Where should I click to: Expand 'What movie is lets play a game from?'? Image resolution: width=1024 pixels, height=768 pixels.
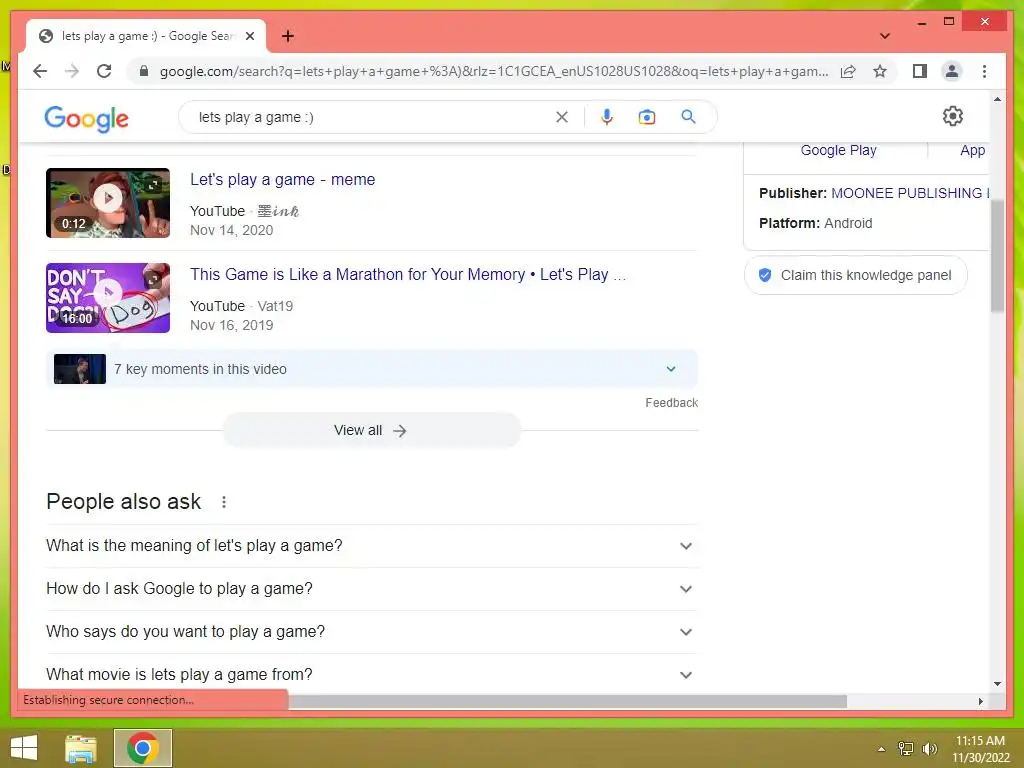[372, 675]
